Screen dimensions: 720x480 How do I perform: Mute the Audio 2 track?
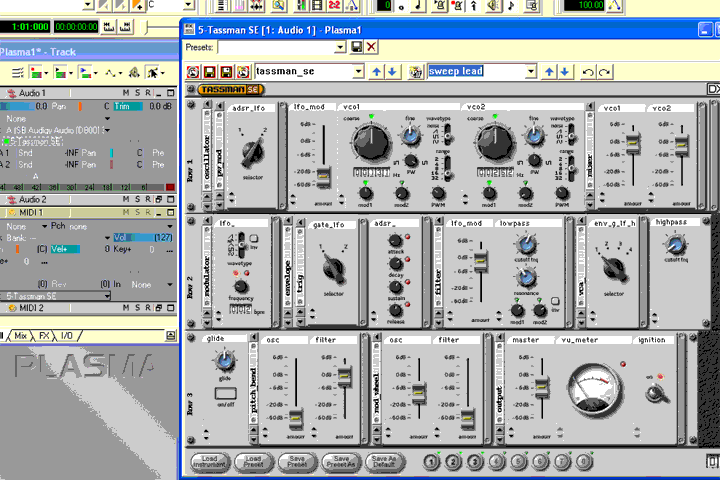click(x=126, y=199)
